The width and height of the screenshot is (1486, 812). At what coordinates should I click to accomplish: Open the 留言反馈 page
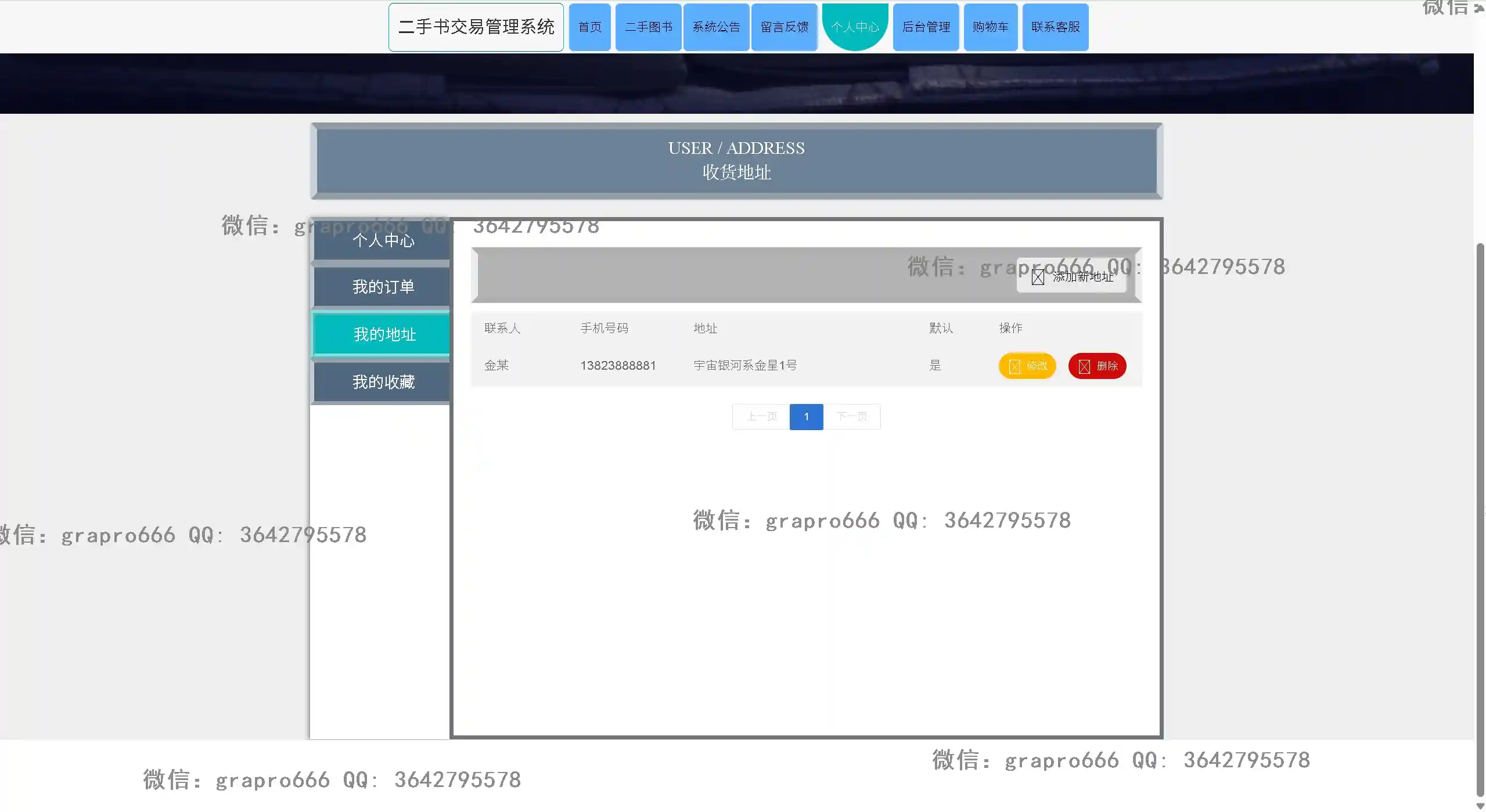click(x=784, y=27)
